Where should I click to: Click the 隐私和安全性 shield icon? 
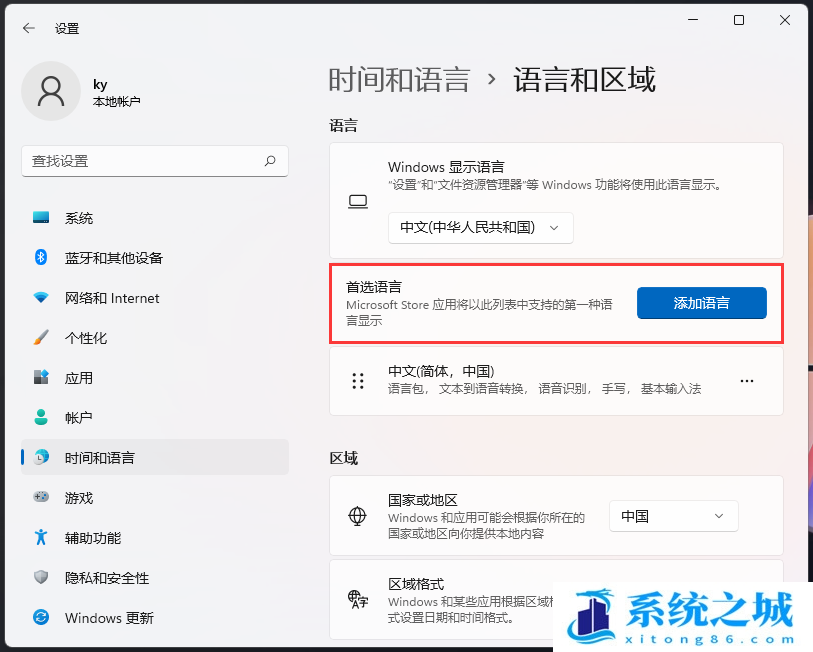point(41,577)
